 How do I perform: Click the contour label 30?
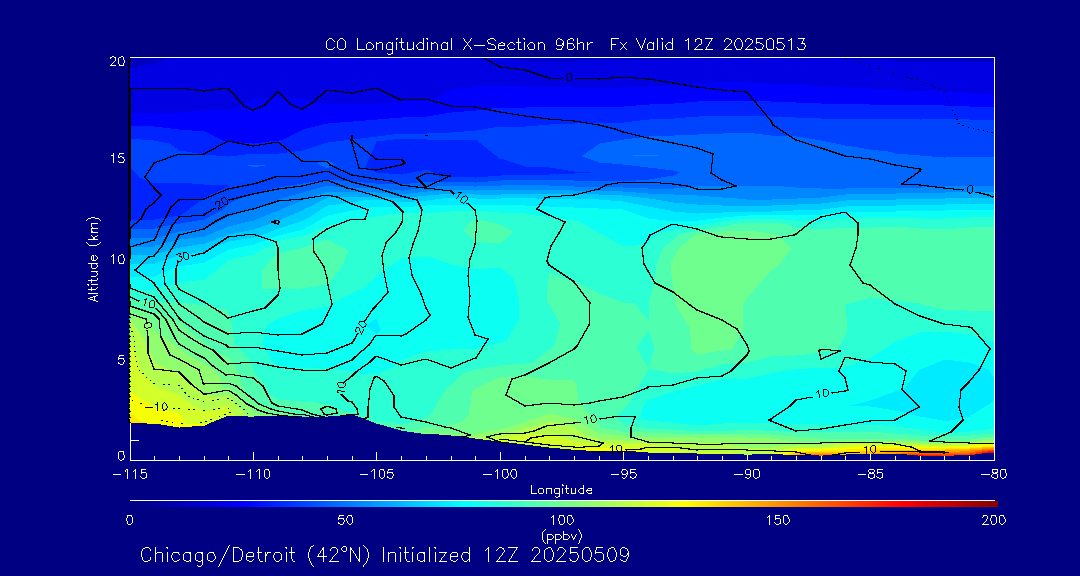pyautogui.click(x=183, y=256)
